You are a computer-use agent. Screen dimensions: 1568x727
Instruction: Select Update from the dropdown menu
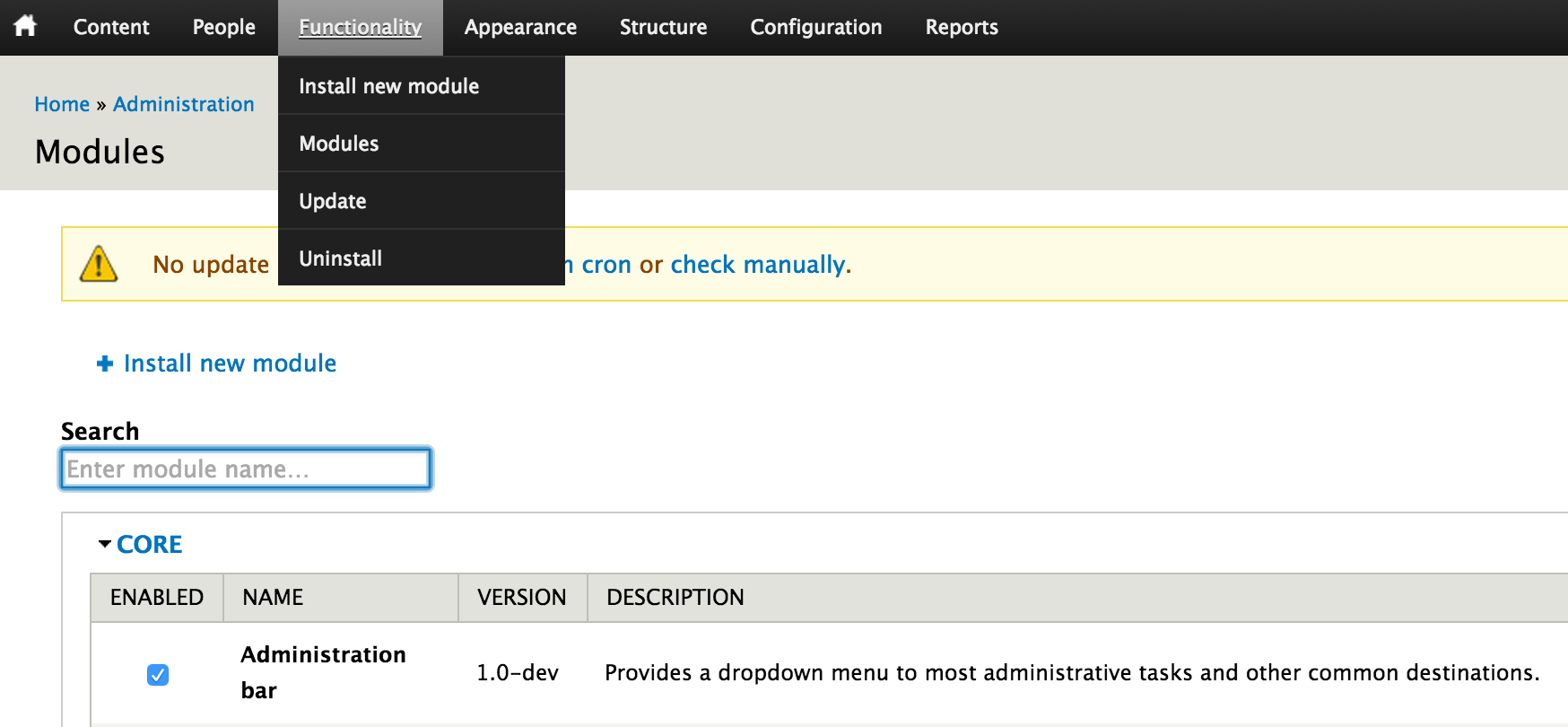[x=333, y=201]
